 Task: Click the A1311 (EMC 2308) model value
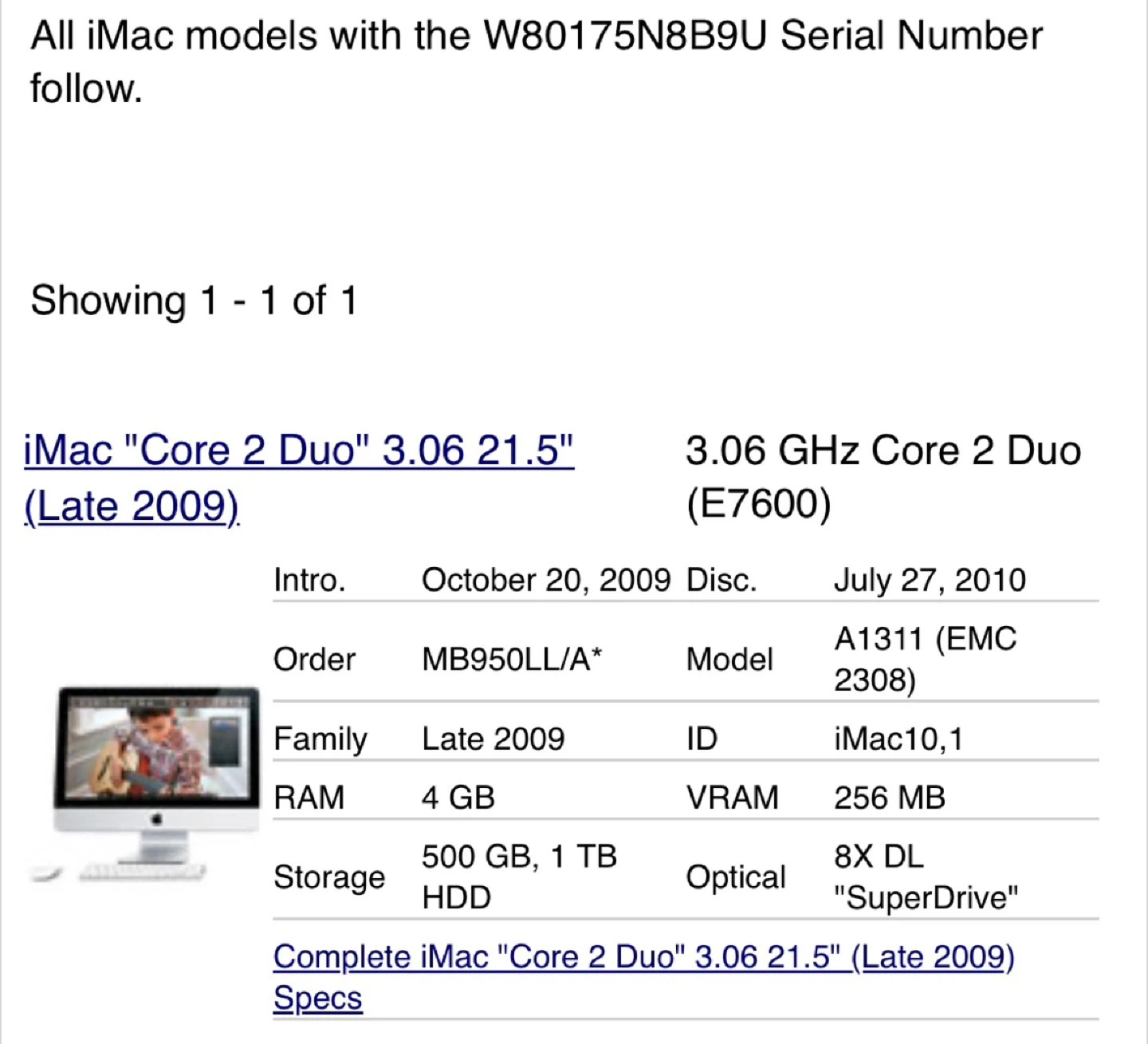925,660
